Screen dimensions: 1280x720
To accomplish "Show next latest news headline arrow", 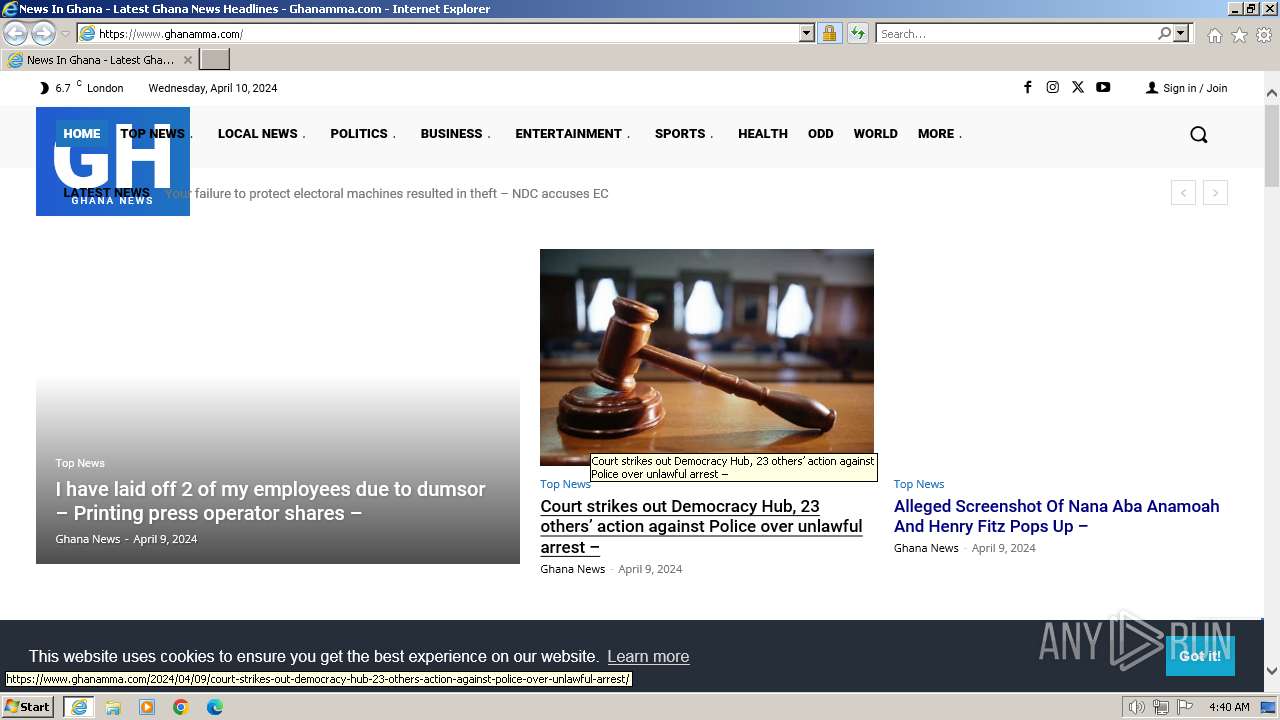I will tap(1215, 193).
